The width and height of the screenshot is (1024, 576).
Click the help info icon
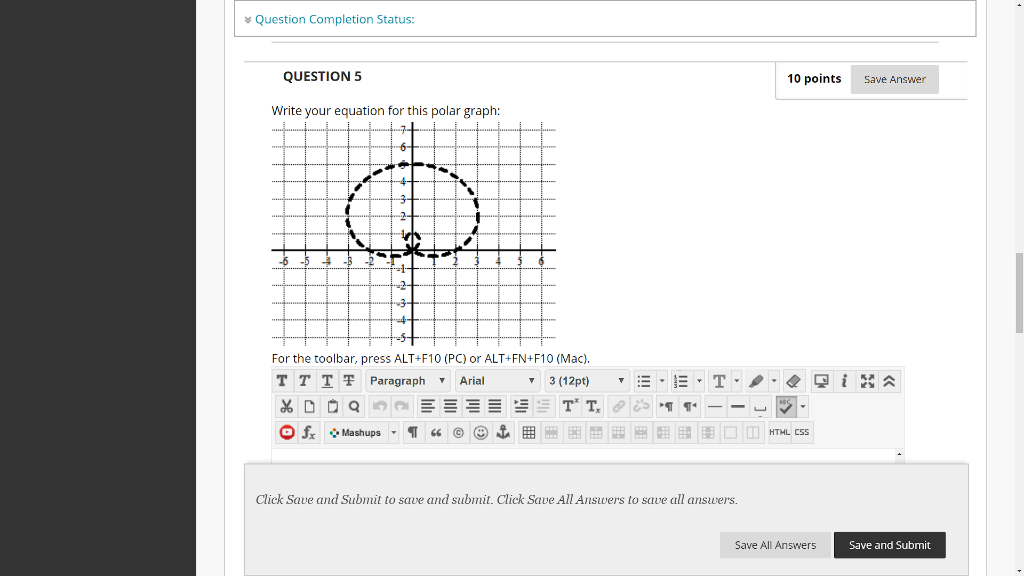coord(844,381)
